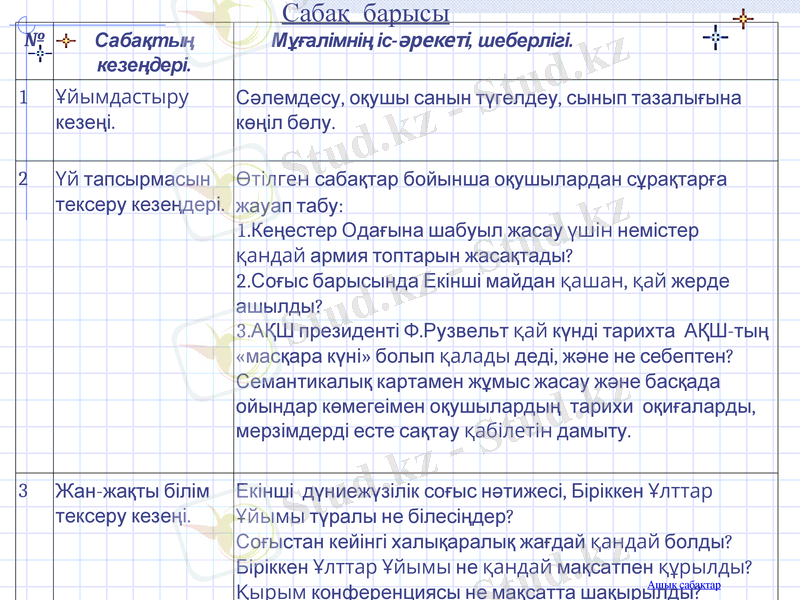The image size is (800, 600).
Task: Click the crosshair marker near the right header edge
Action: click(714, 37)
